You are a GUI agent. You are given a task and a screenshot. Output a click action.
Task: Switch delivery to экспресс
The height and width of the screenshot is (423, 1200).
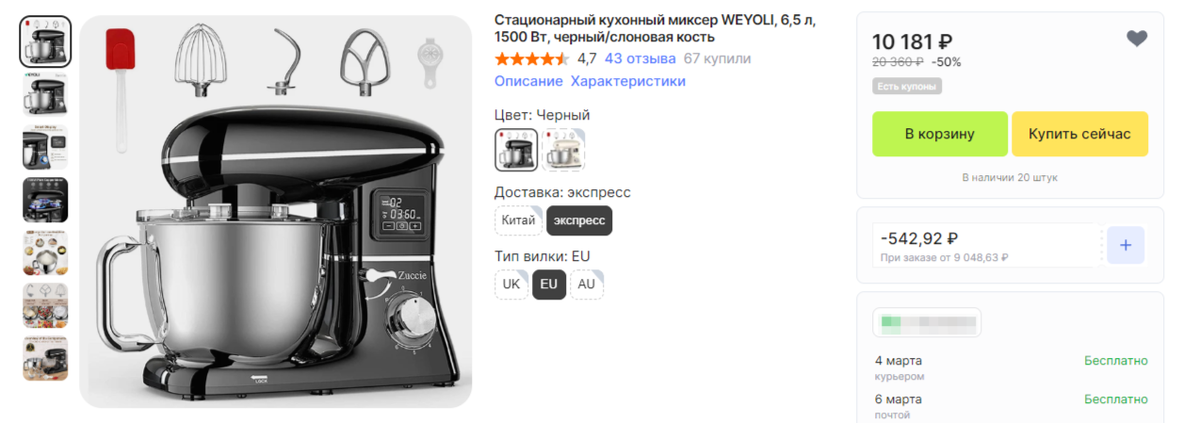click(x=579, y=220)
